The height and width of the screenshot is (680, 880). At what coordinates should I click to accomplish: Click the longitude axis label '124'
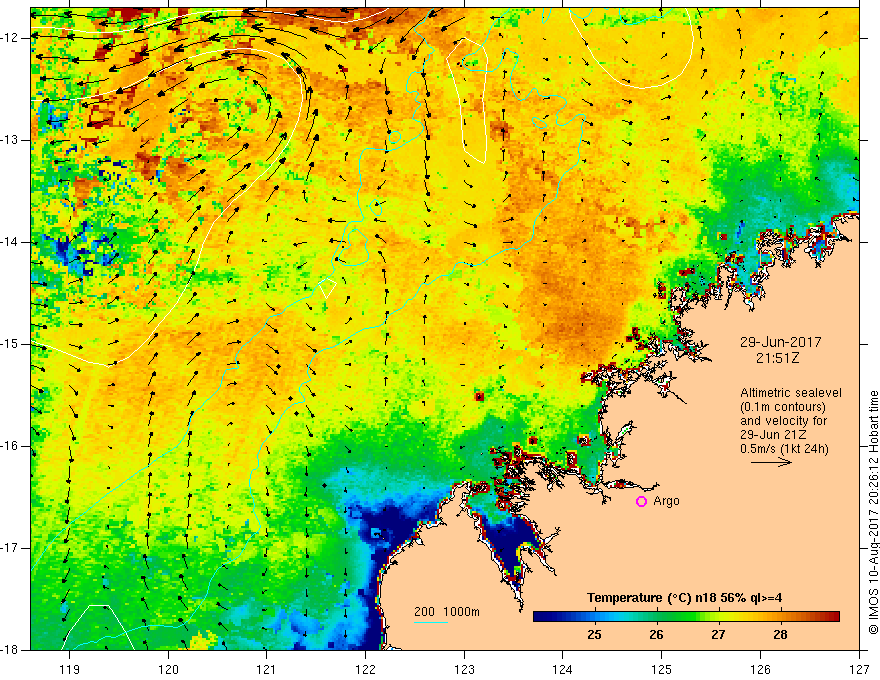point(563,669)
